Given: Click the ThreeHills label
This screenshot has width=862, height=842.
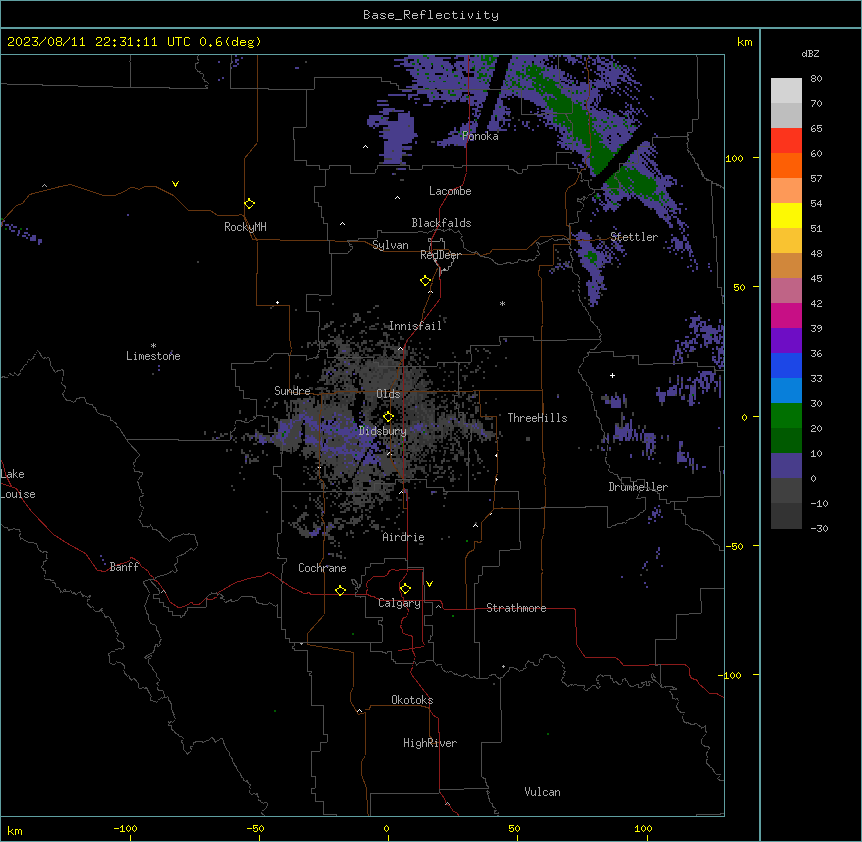Looking at the screenshot, I should tap(537, 418).
